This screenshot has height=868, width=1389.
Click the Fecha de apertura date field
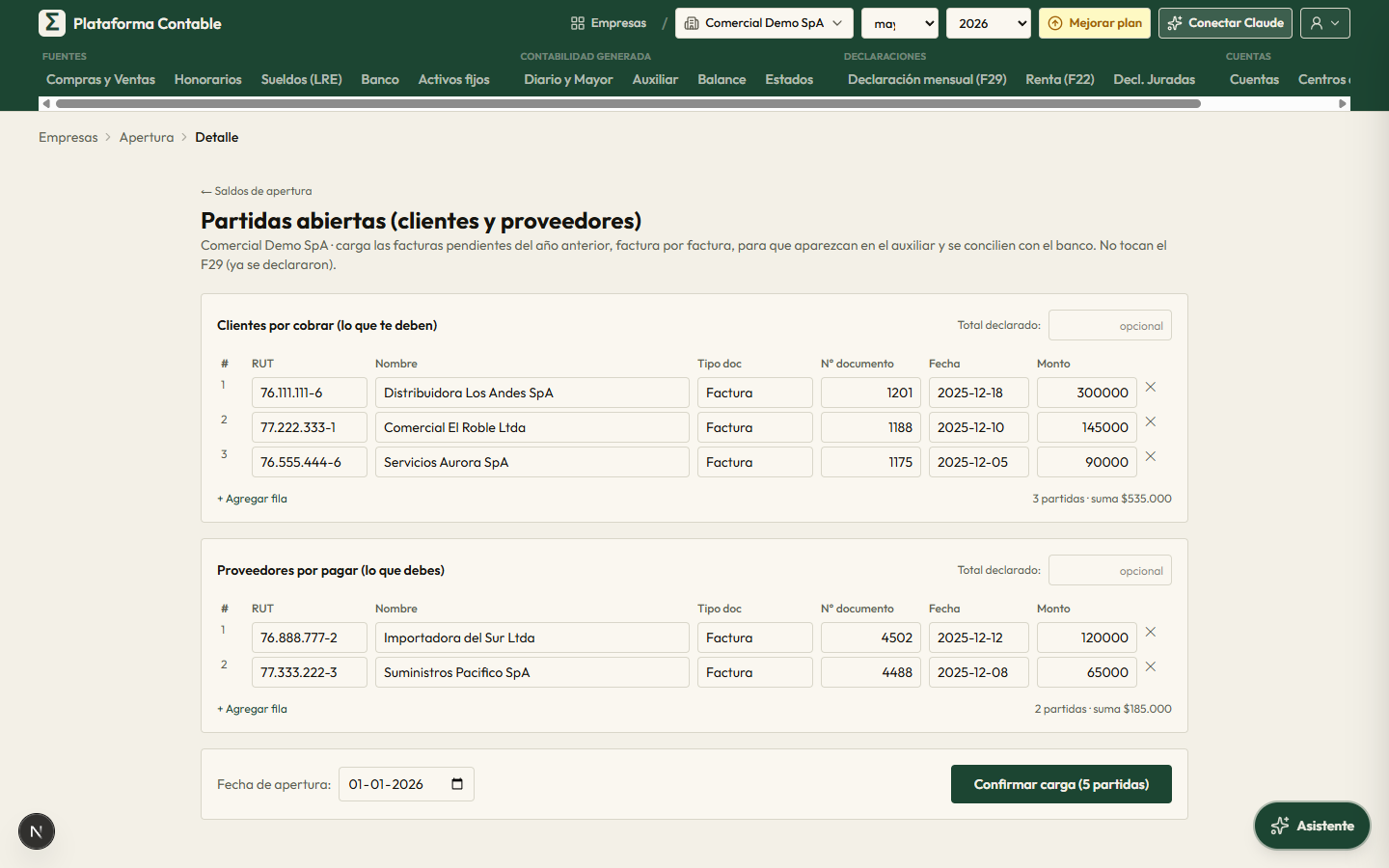(x=406, y=784)
